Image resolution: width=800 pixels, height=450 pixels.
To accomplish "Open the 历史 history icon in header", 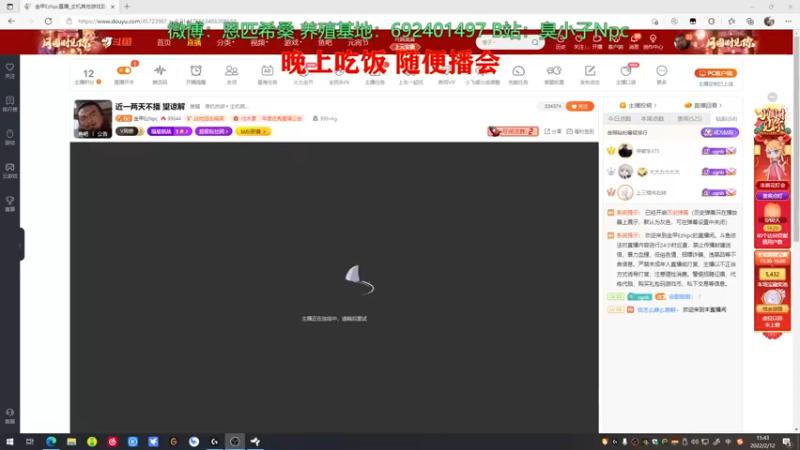I will (560, 42).
